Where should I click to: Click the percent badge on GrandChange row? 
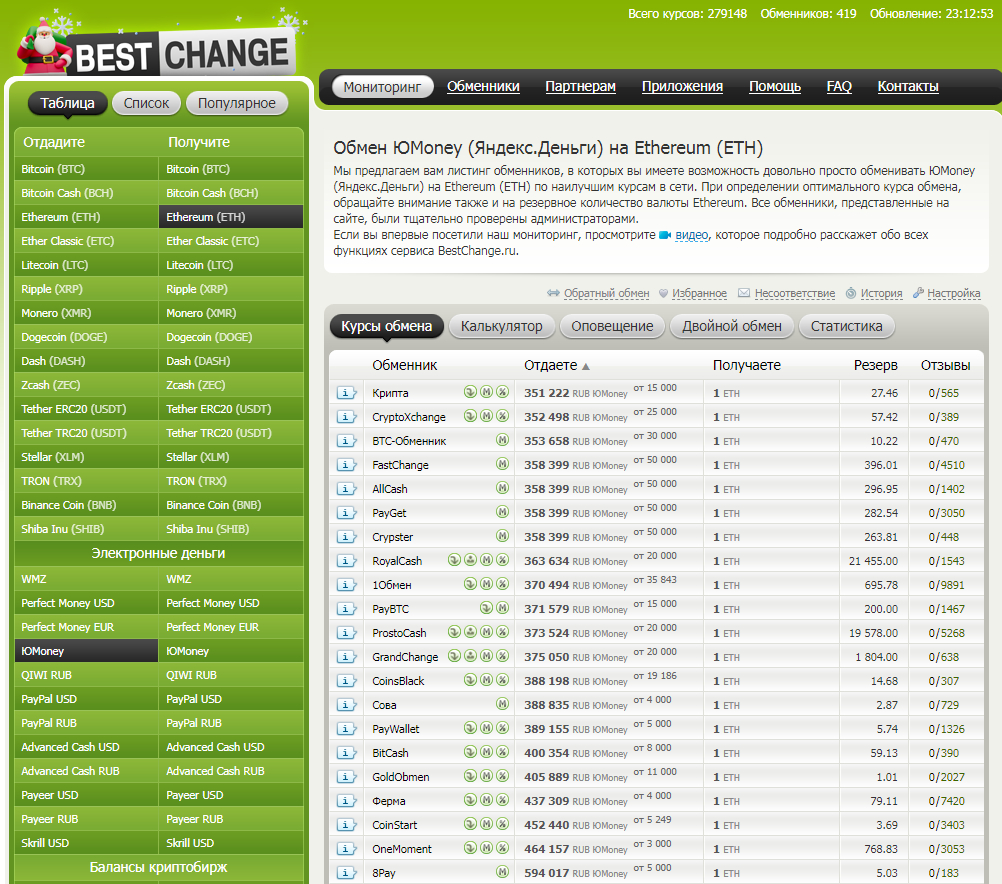[503, 656]
